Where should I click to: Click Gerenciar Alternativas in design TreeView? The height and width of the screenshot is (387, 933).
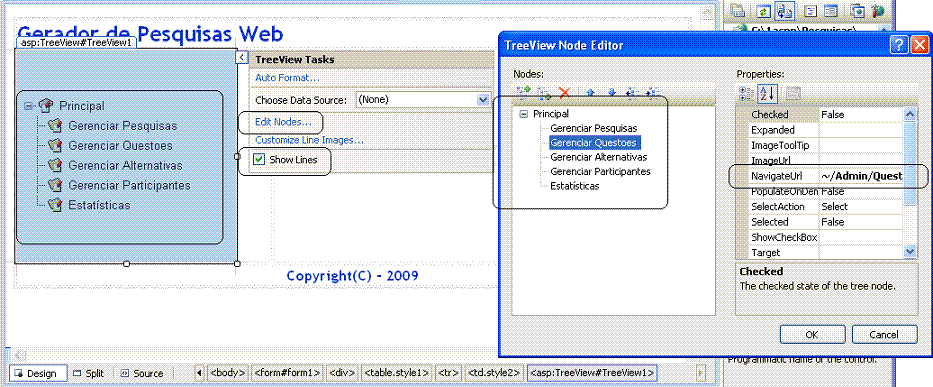pos(125,166)
